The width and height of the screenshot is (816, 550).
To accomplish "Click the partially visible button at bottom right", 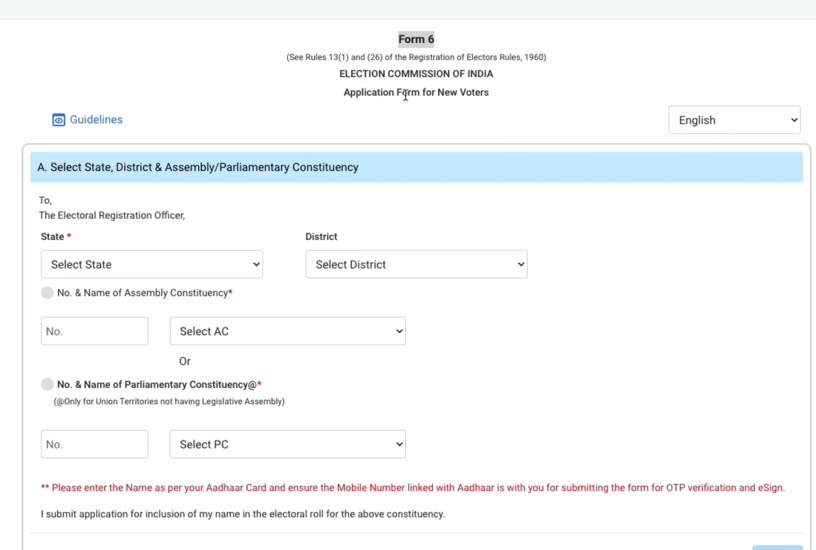I will pos(777,546).
